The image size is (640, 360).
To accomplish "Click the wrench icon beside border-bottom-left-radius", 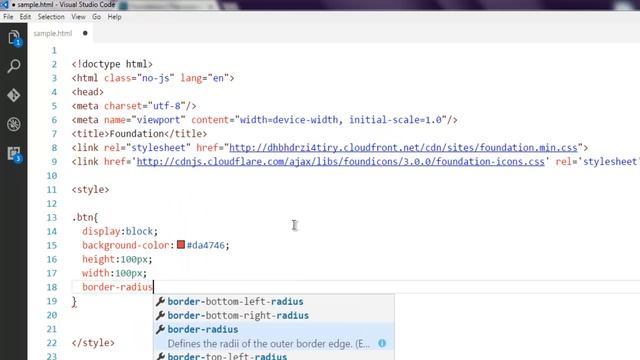I will 160,301.
